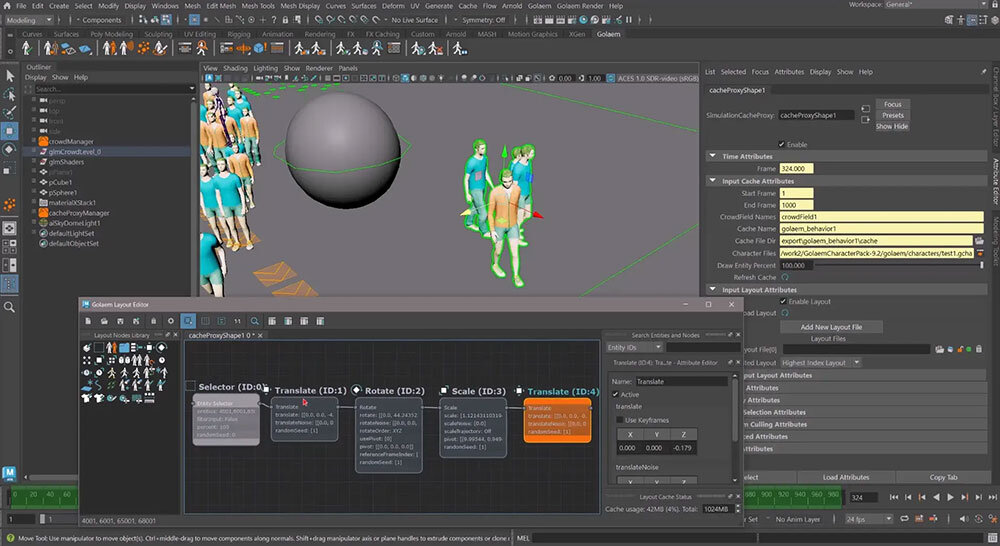Click the last walking character Golaem shelf icon

[x=460, y=48]
